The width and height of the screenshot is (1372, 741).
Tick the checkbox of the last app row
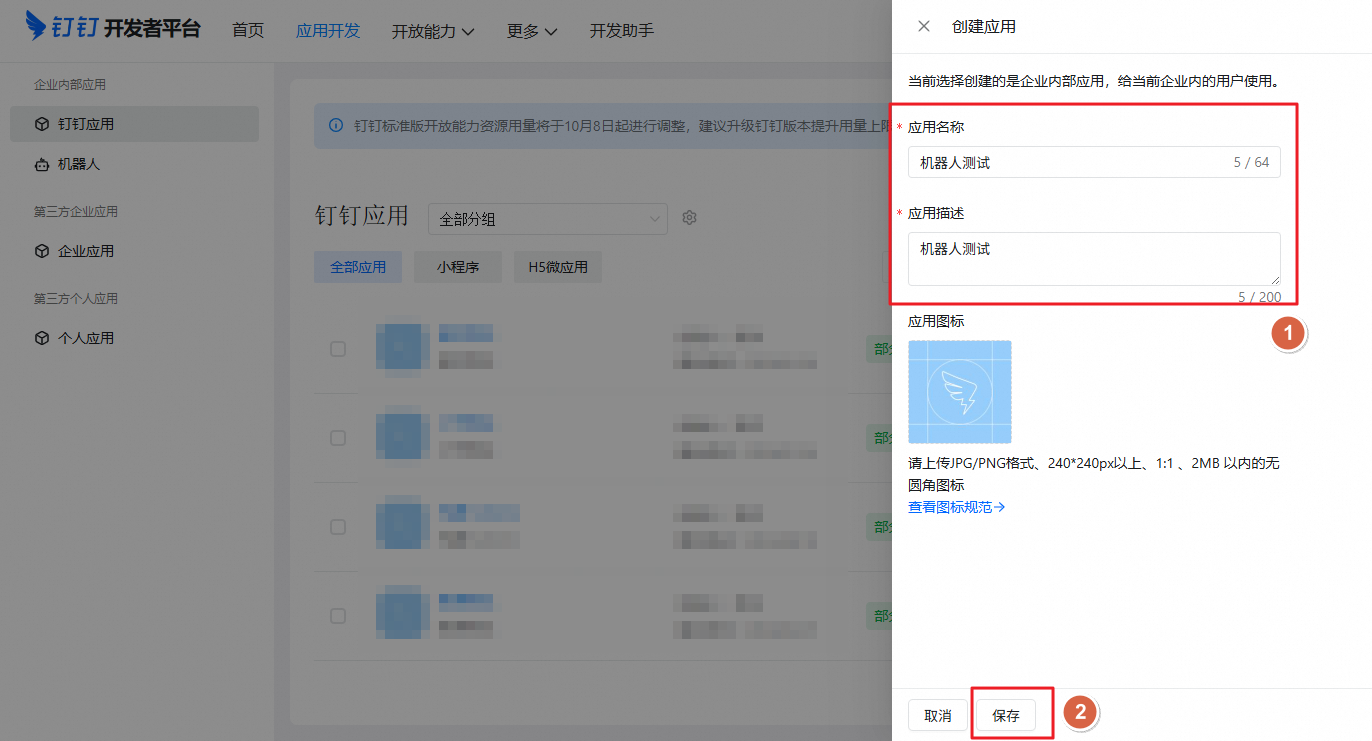coord(337,614)
